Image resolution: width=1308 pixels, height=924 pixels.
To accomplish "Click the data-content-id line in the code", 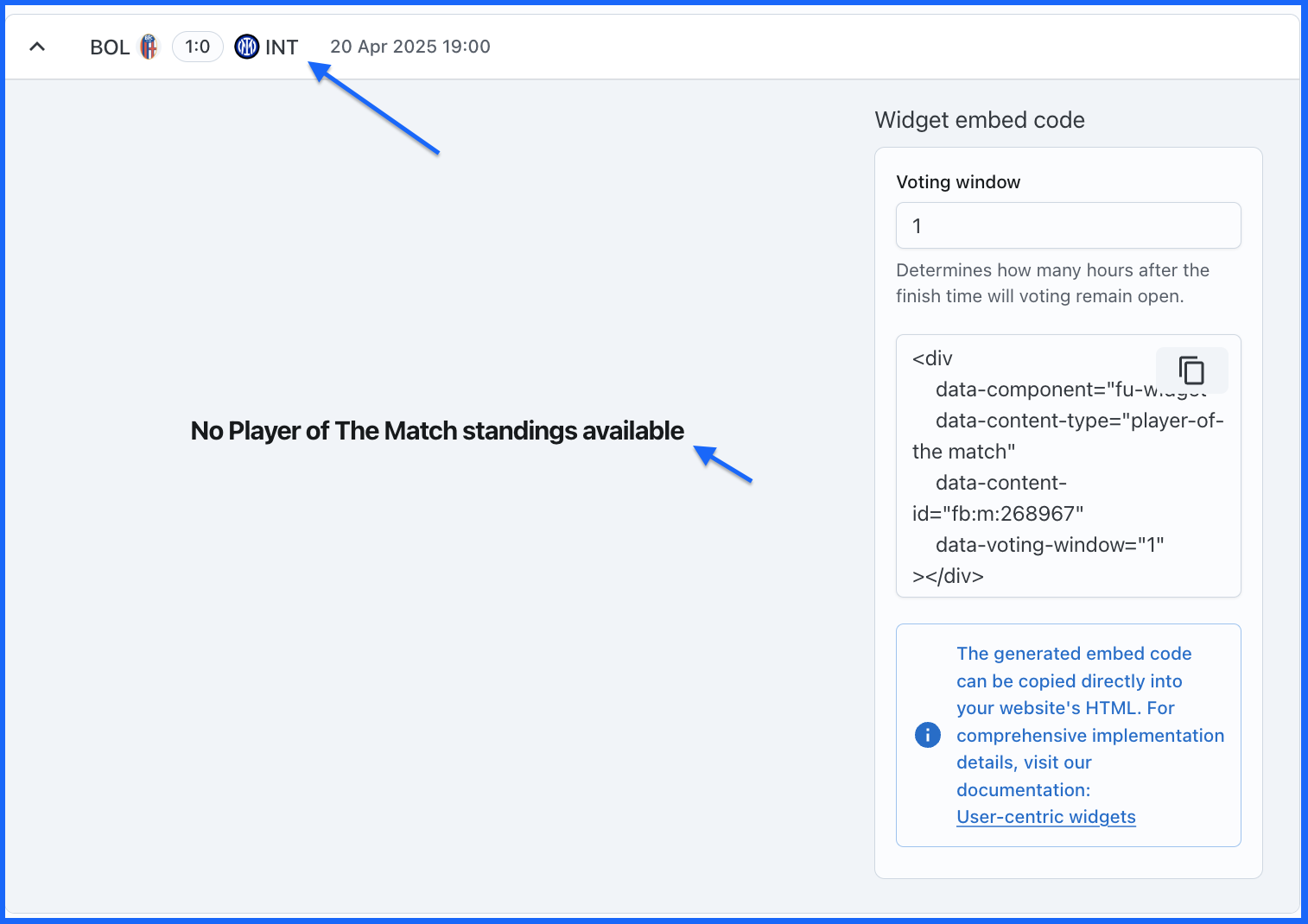I will pos(998,498).
